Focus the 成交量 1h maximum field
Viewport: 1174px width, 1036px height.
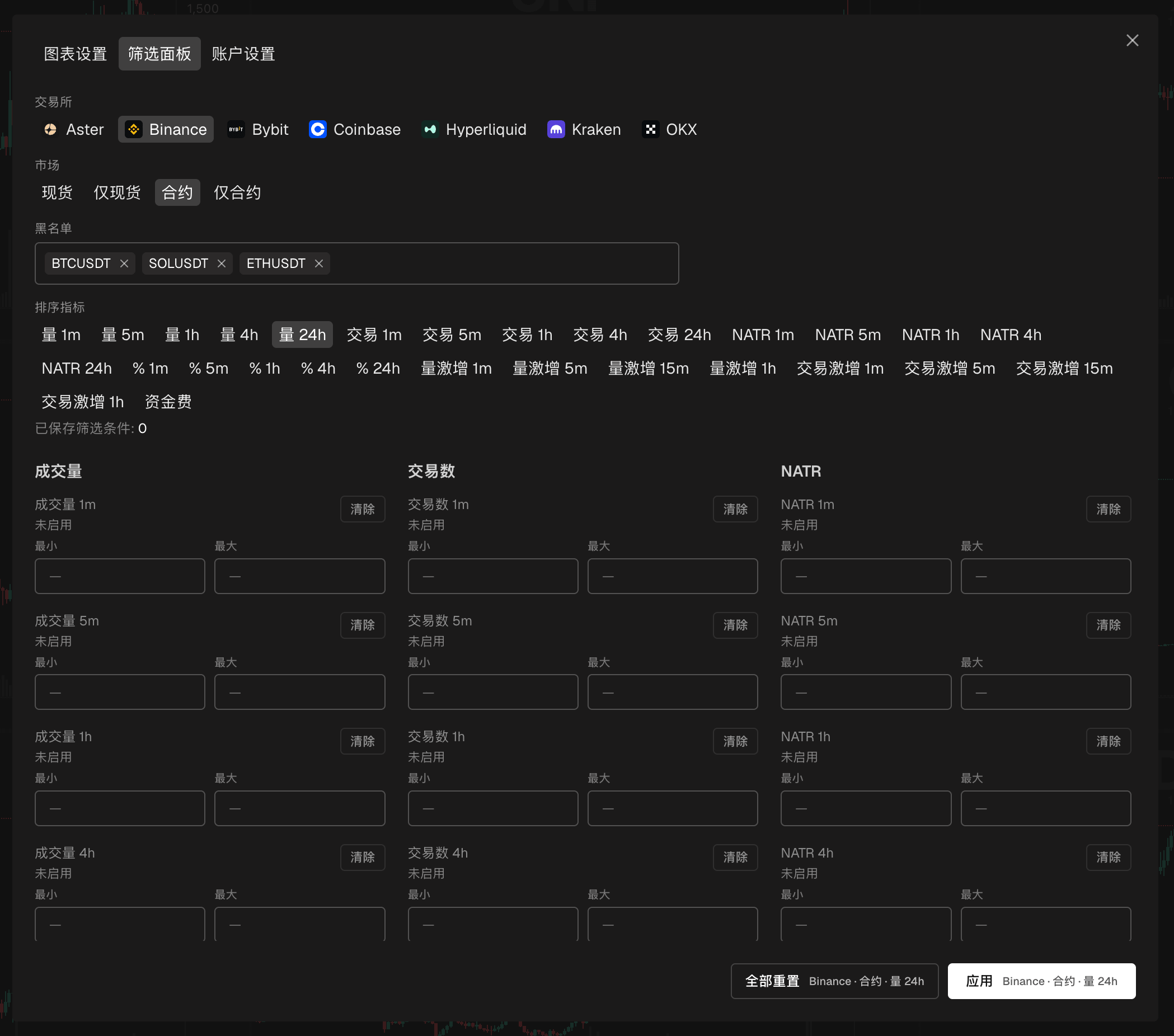click(x=300, y=808)
